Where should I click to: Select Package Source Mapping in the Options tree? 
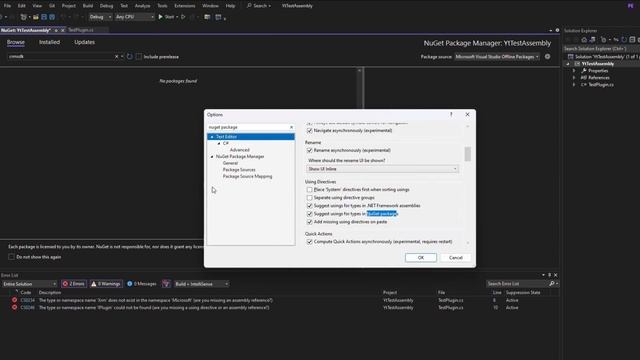(247, 176)
